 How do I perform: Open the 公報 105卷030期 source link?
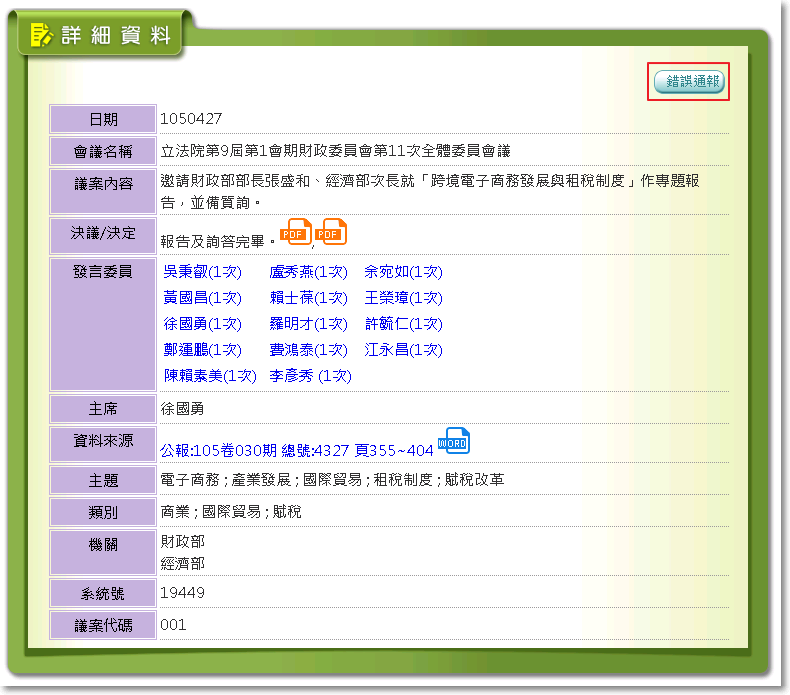tap(297, 451)
